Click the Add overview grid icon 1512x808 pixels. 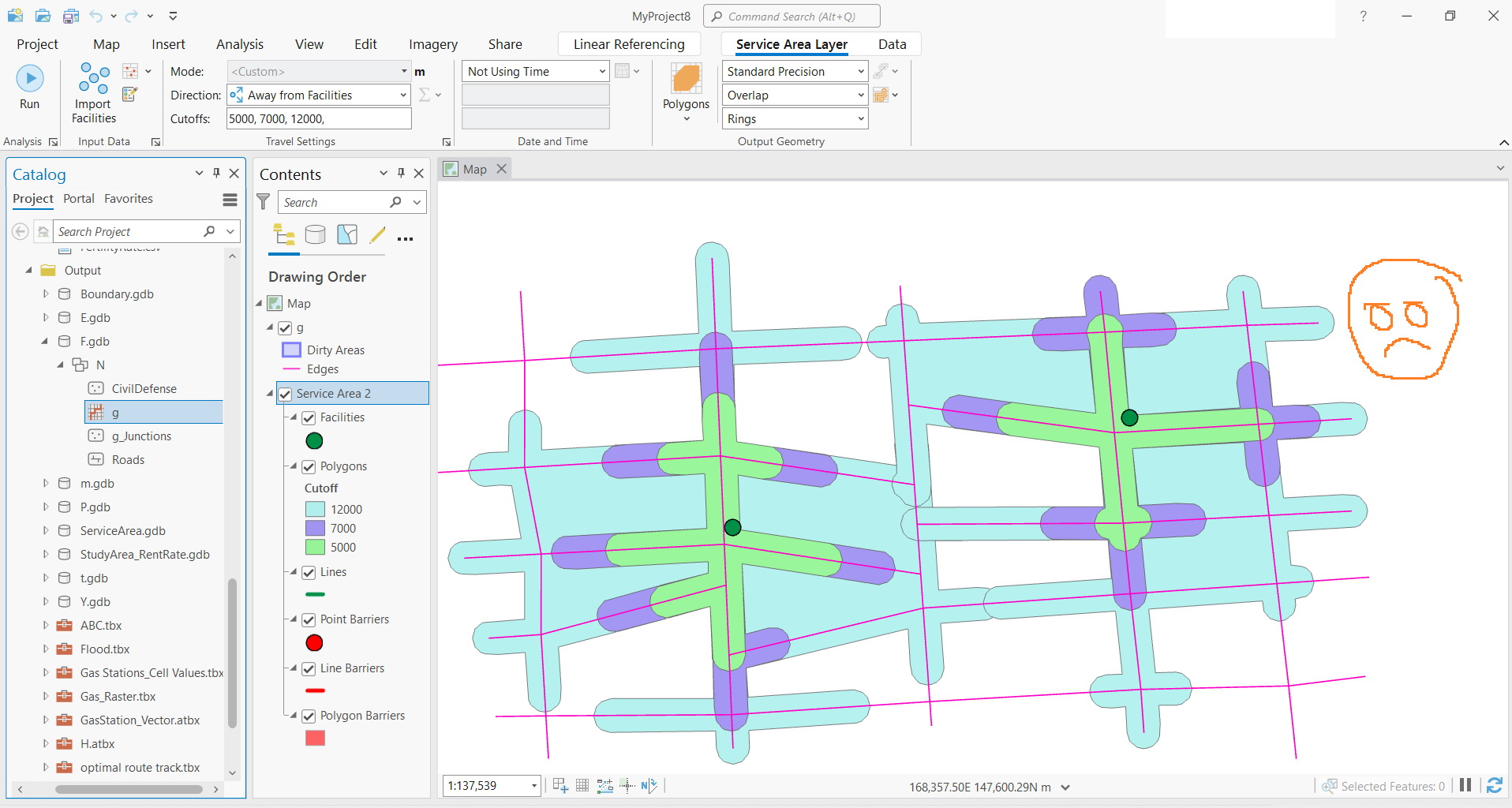tap(582, 784)
